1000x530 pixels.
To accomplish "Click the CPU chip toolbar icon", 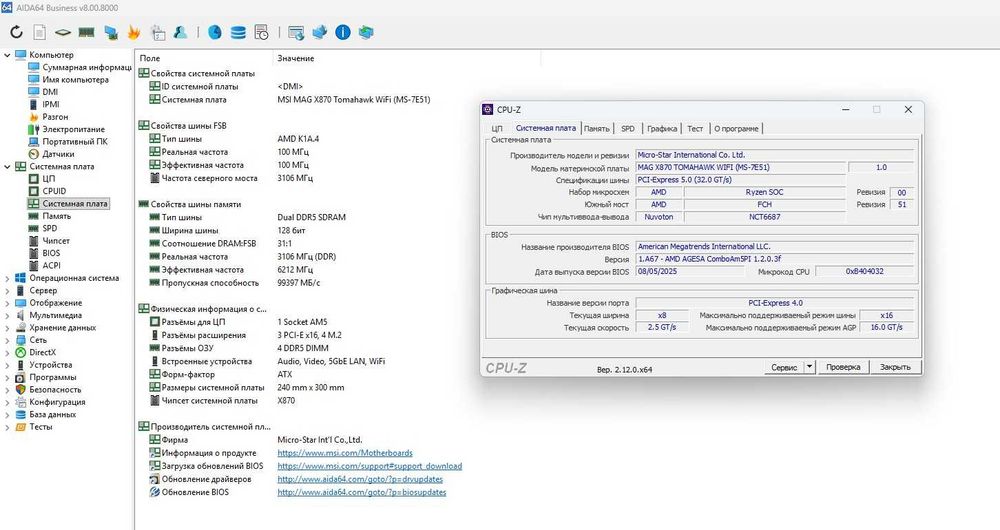I will click(62, 32).
